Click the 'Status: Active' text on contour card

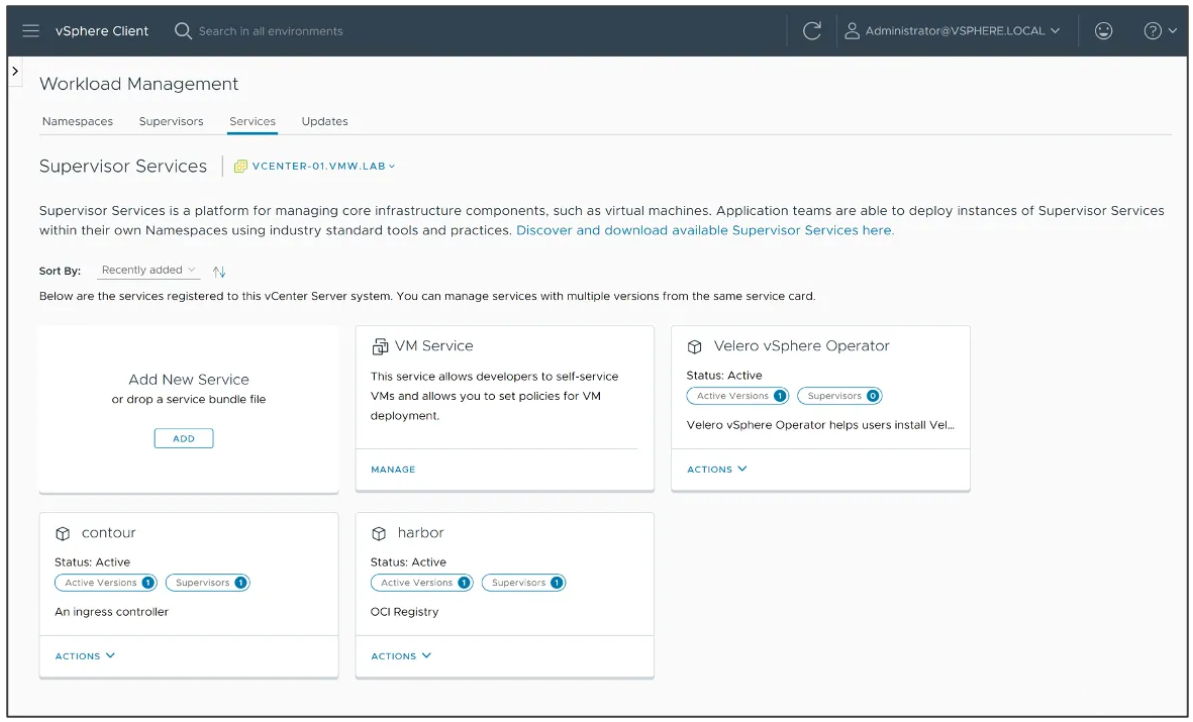92,562
